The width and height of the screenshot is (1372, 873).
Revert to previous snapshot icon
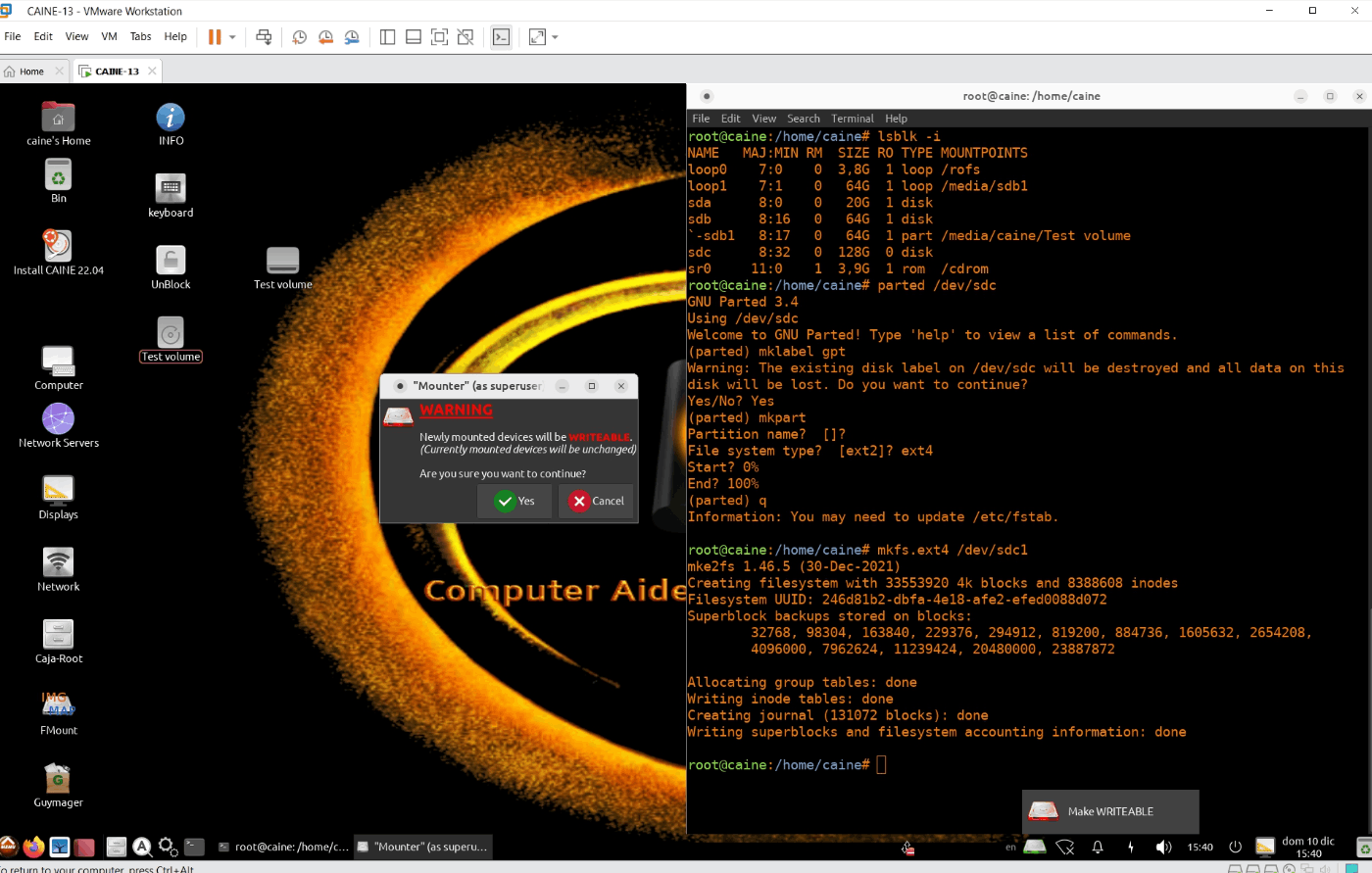click(325, 37)
